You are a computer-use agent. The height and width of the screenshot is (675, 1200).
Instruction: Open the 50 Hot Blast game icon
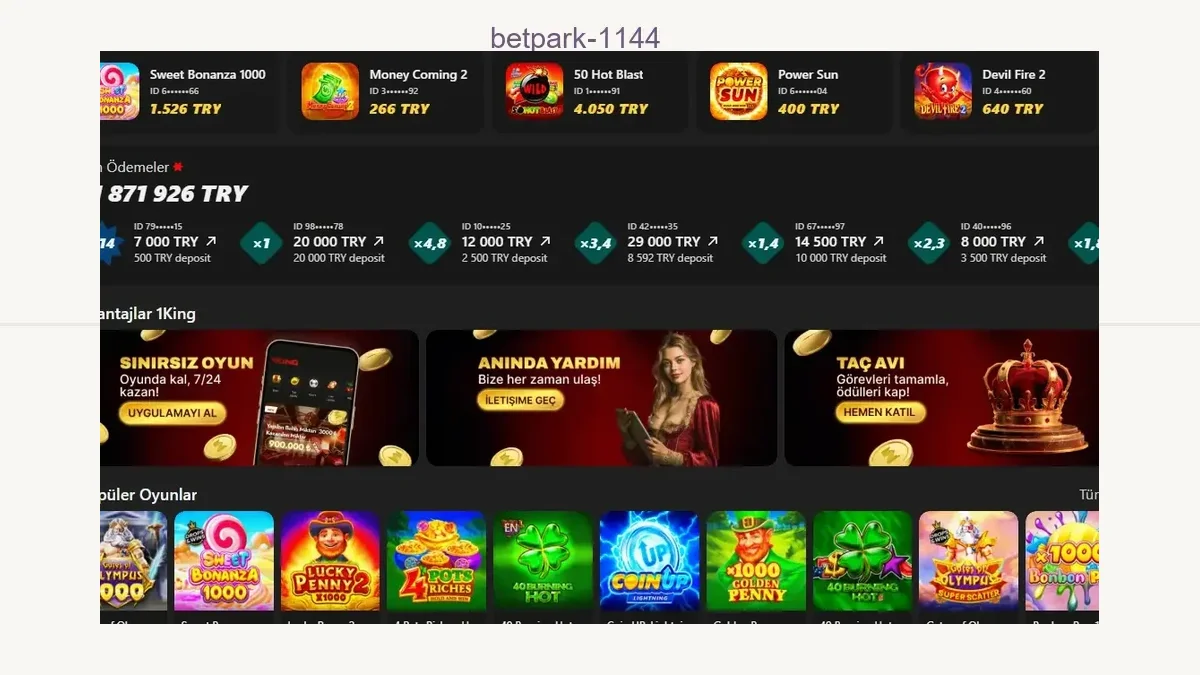(534, 91)
